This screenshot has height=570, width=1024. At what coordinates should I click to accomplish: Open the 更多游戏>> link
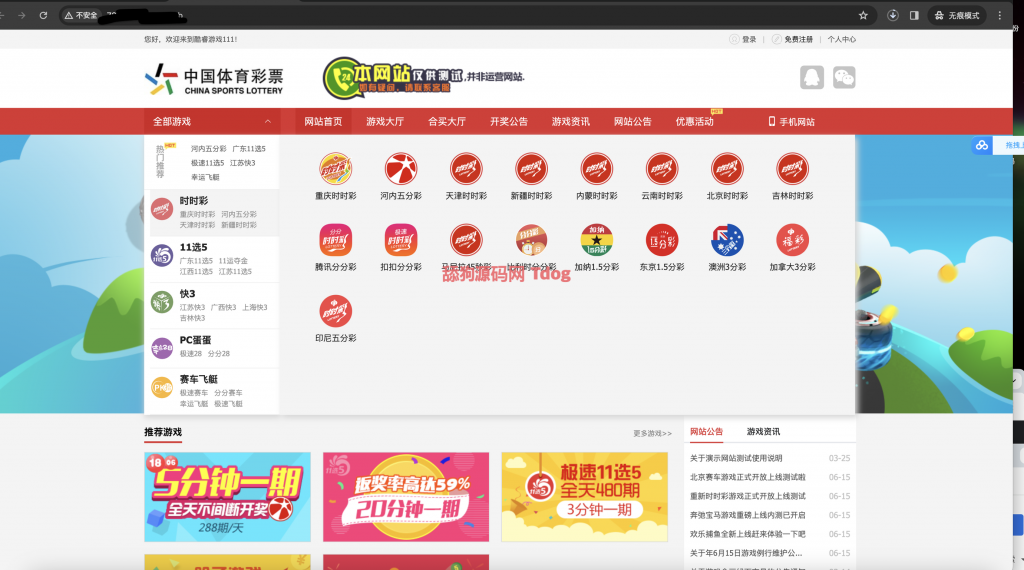pyautogui.click(x=652, y=434)
